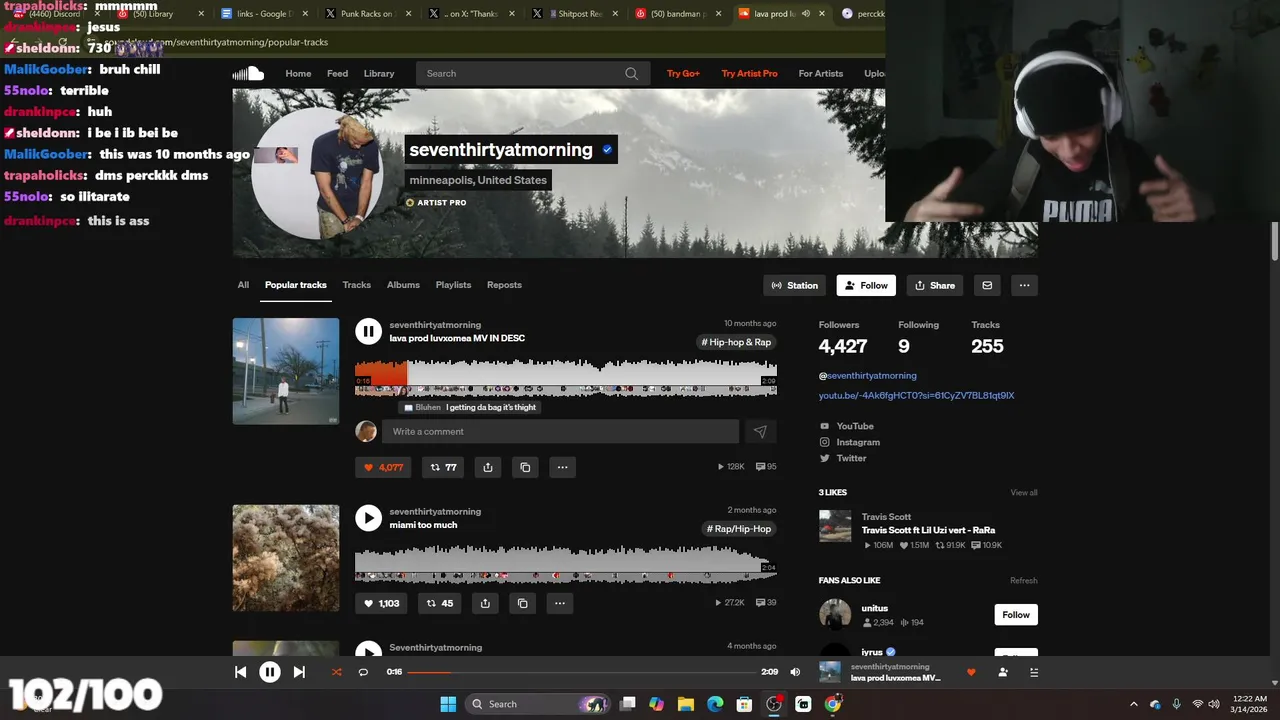Message the artist via the envelope icon
The width and height of the screenshot is (1280, 720).
[x=987, y=285]
